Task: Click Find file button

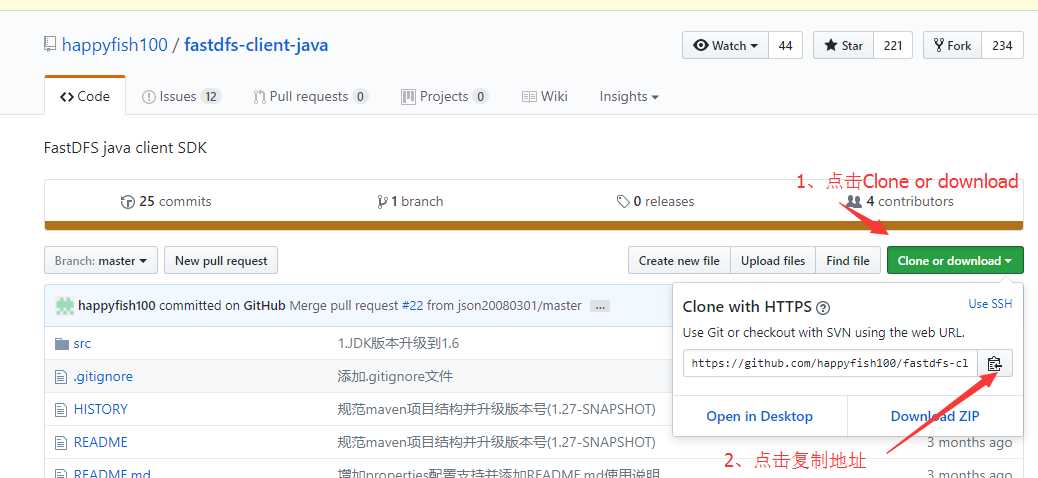Action: 848,261
